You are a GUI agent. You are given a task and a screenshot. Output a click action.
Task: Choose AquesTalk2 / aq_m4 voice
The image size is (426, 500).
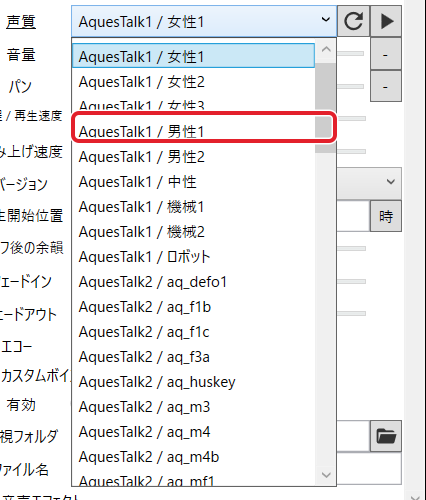tap(193, 432)
